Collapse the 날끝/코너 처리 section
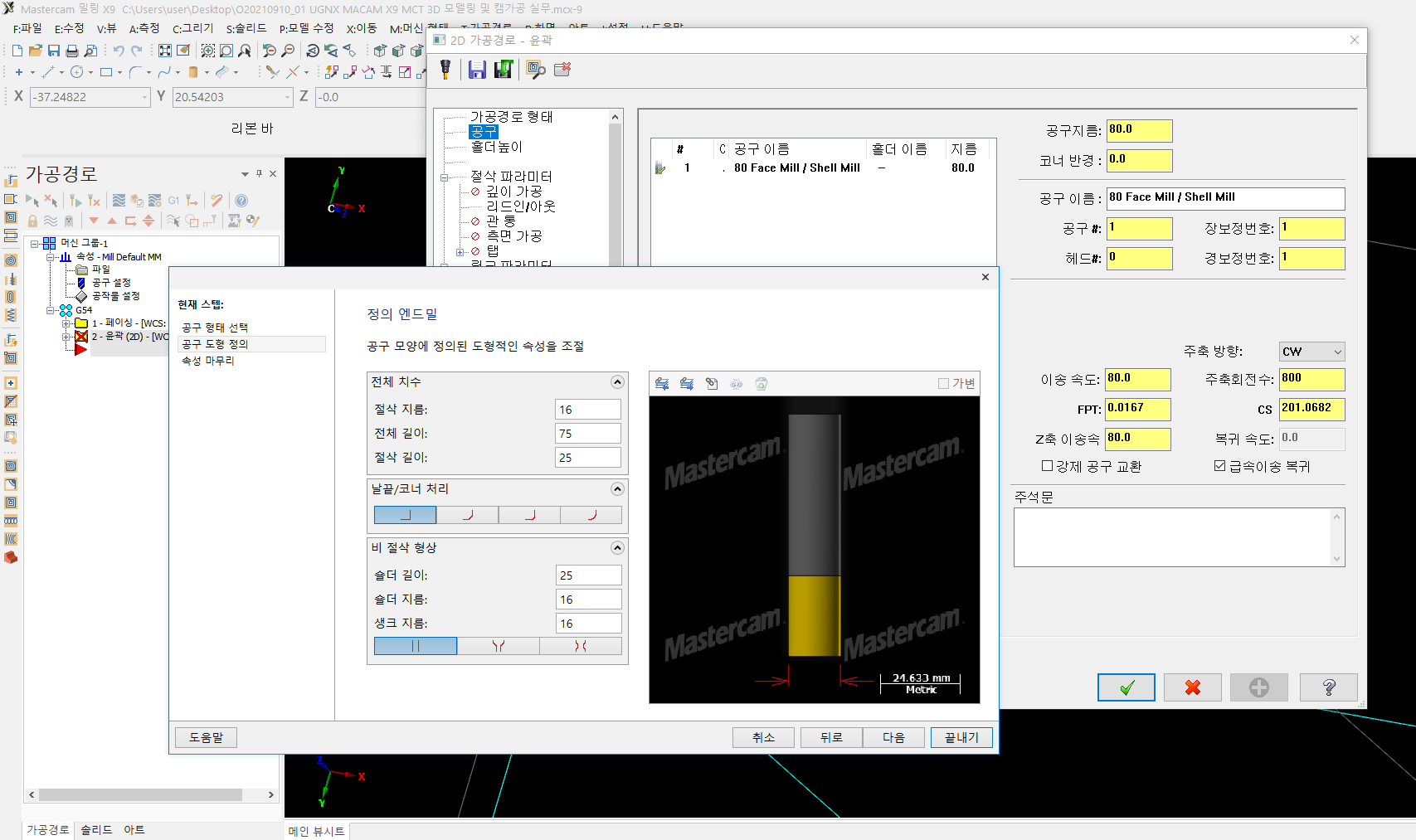The image size is (1416, 840). 617,489
